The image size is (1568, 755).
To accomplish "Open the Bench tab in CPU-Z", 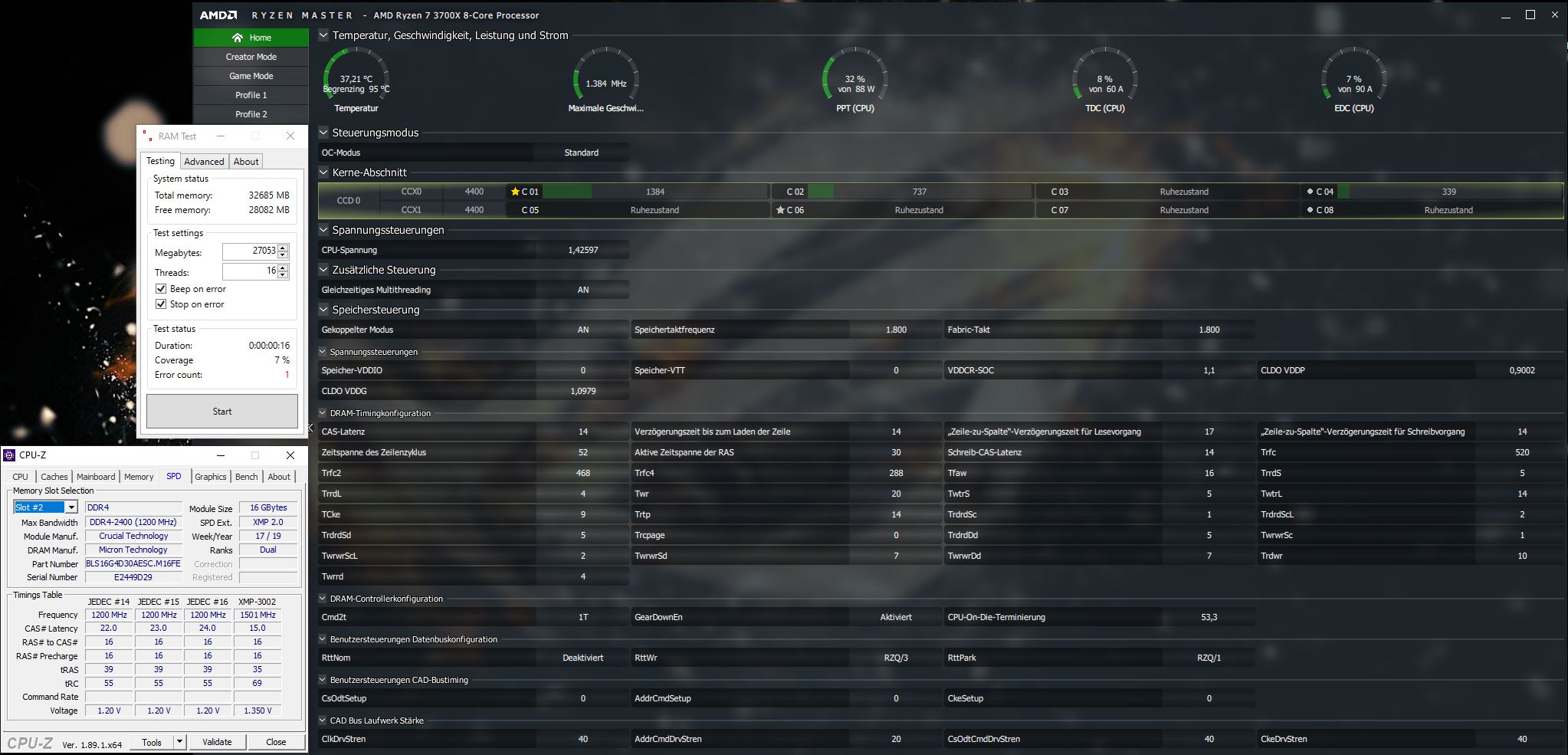I will [246, 477].
